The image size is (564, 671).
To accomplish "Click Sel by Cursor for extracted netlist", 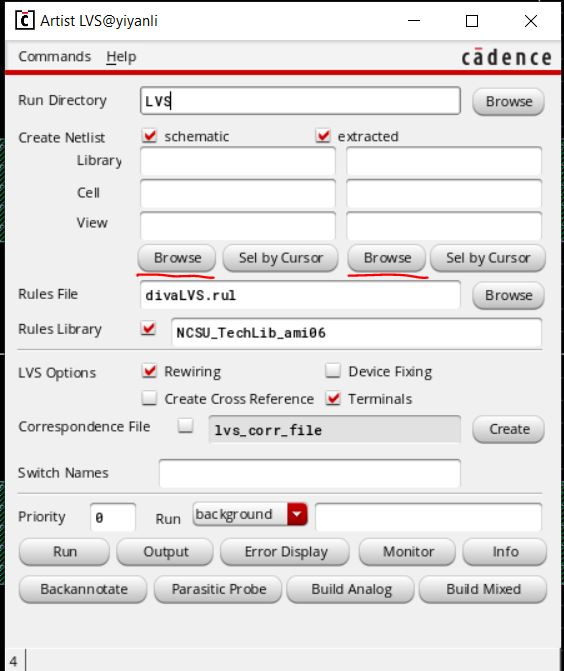I will [488, 258].
